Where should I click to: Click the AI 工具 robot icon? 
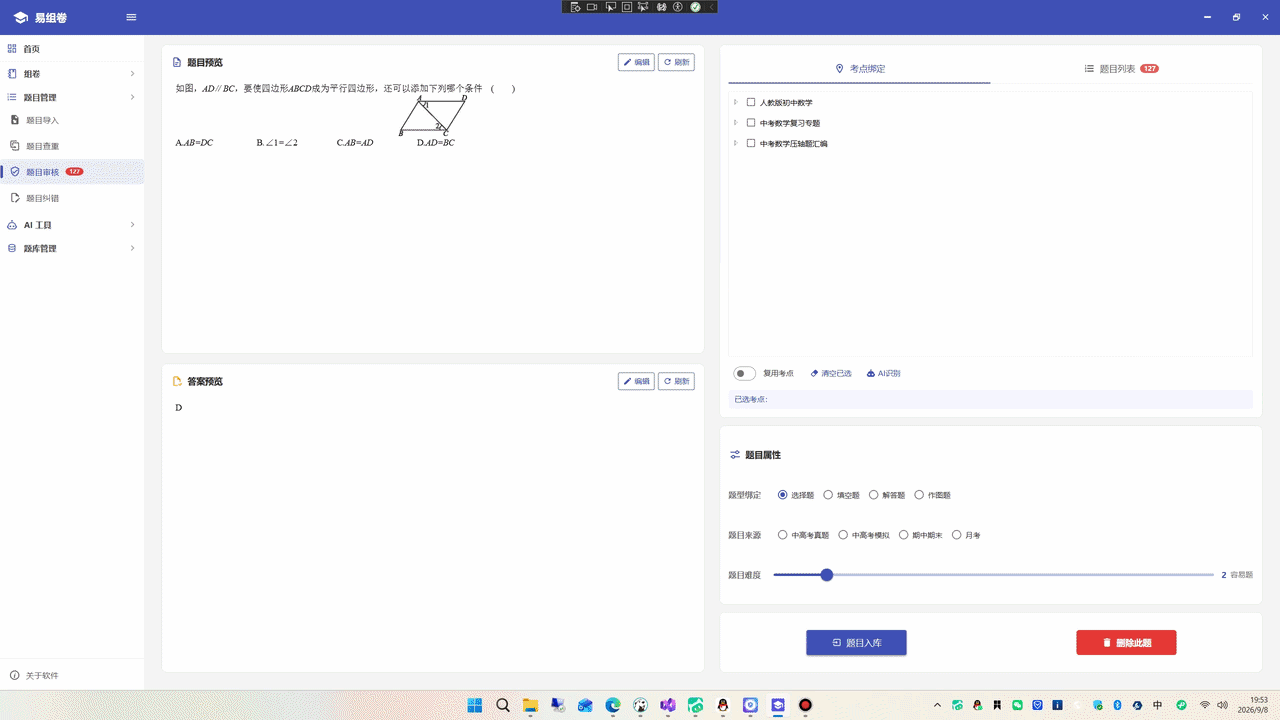[12, 225]
